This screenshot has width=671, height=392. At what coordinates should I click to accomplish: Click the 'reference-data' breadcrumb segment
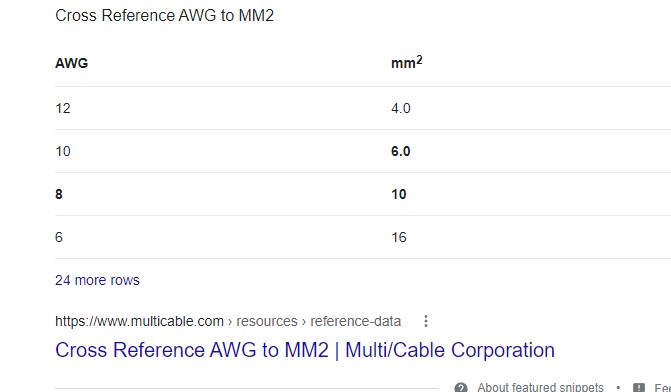pyautogui.click(x=355, y=321)
